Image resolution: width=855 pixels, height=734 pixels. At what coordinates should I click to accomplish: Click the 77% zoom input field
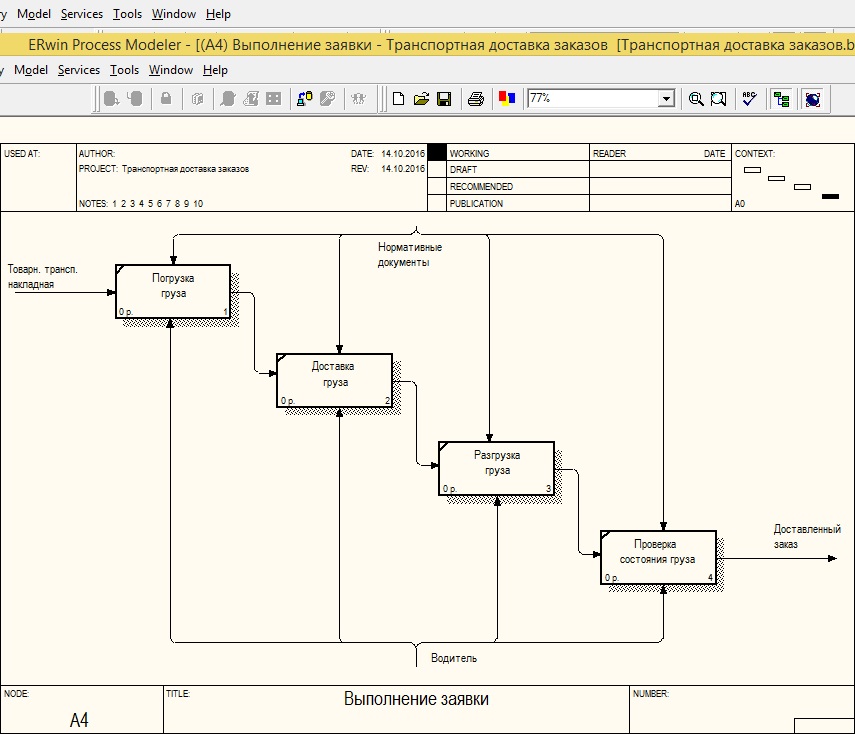[593, 98]
